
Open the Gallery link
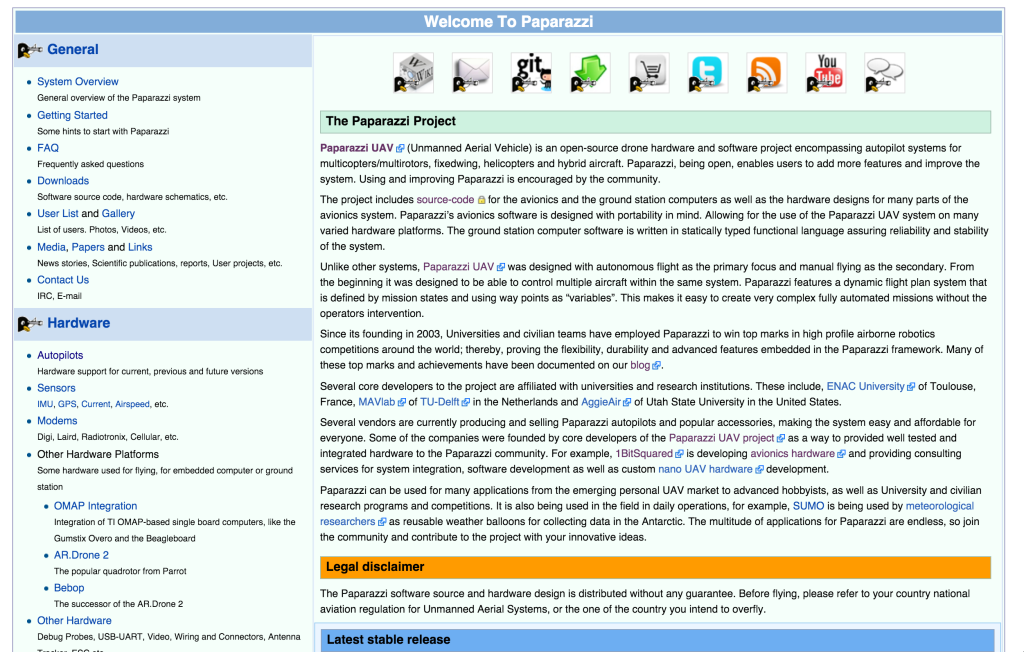(118, 214)
